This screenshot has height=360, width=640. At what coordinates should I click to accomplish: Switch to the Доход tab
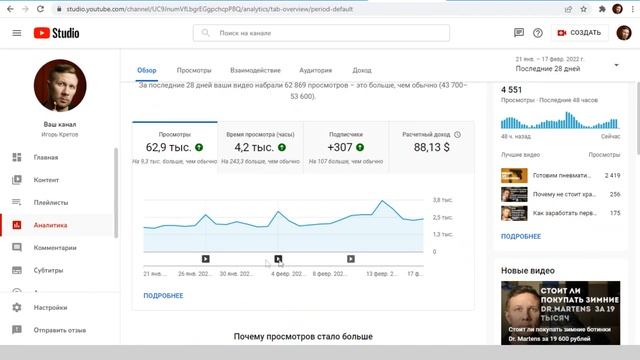pos(362,70)
